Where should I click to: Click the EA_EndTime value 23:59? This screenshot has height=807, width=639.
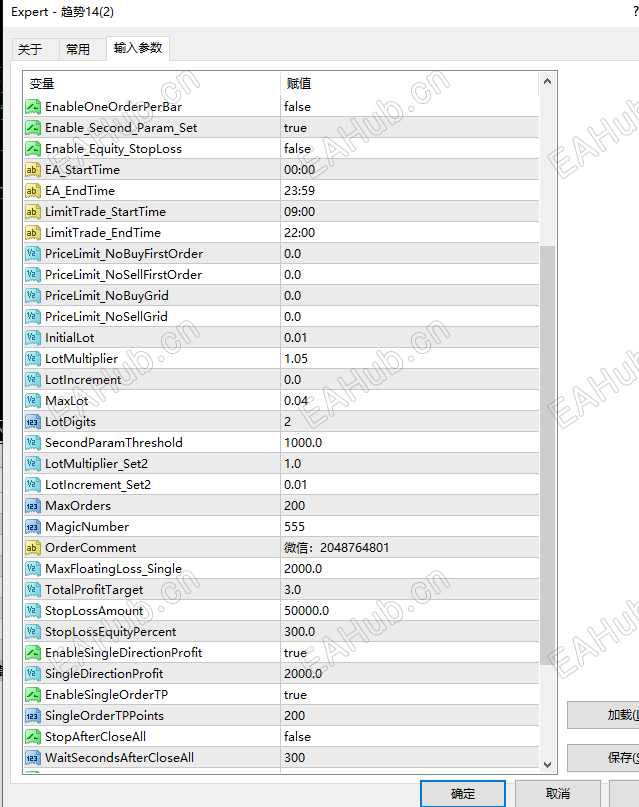[x=299, y=191]
